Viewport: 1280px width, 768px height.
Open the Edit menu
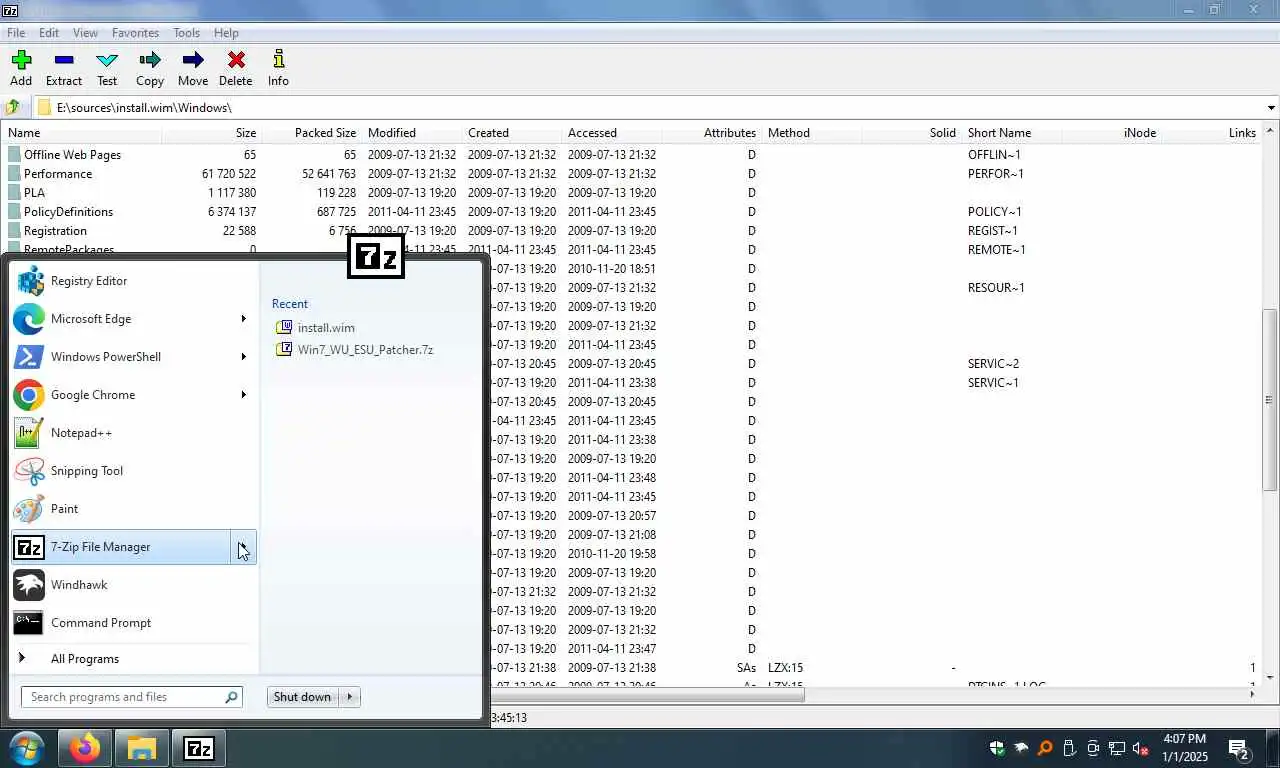click(x=49, y=33)
